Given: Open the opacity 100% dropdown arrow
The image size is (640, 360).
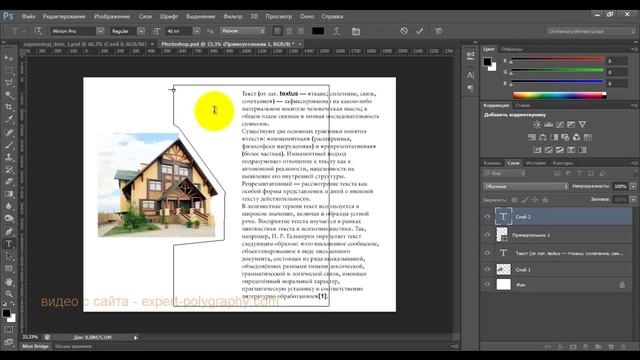Looking at the screenshot, I should tap(633, 187).
